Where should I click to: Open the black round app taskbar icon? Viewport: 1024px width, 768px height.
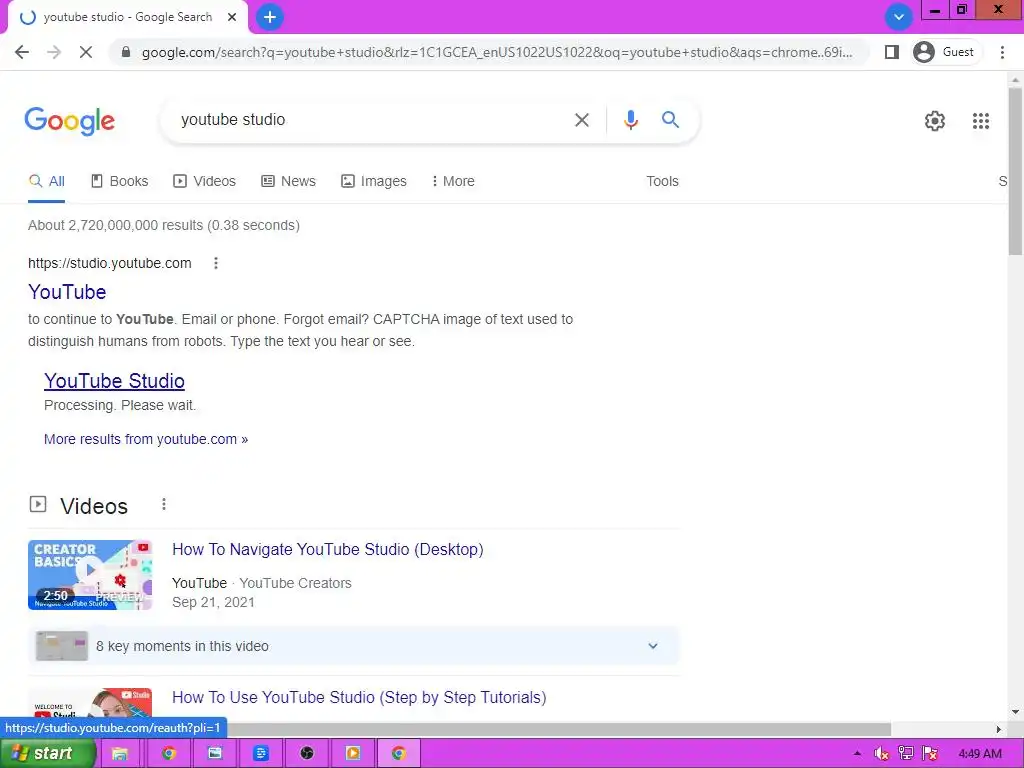pyautogui.click(x=306, y=754)
